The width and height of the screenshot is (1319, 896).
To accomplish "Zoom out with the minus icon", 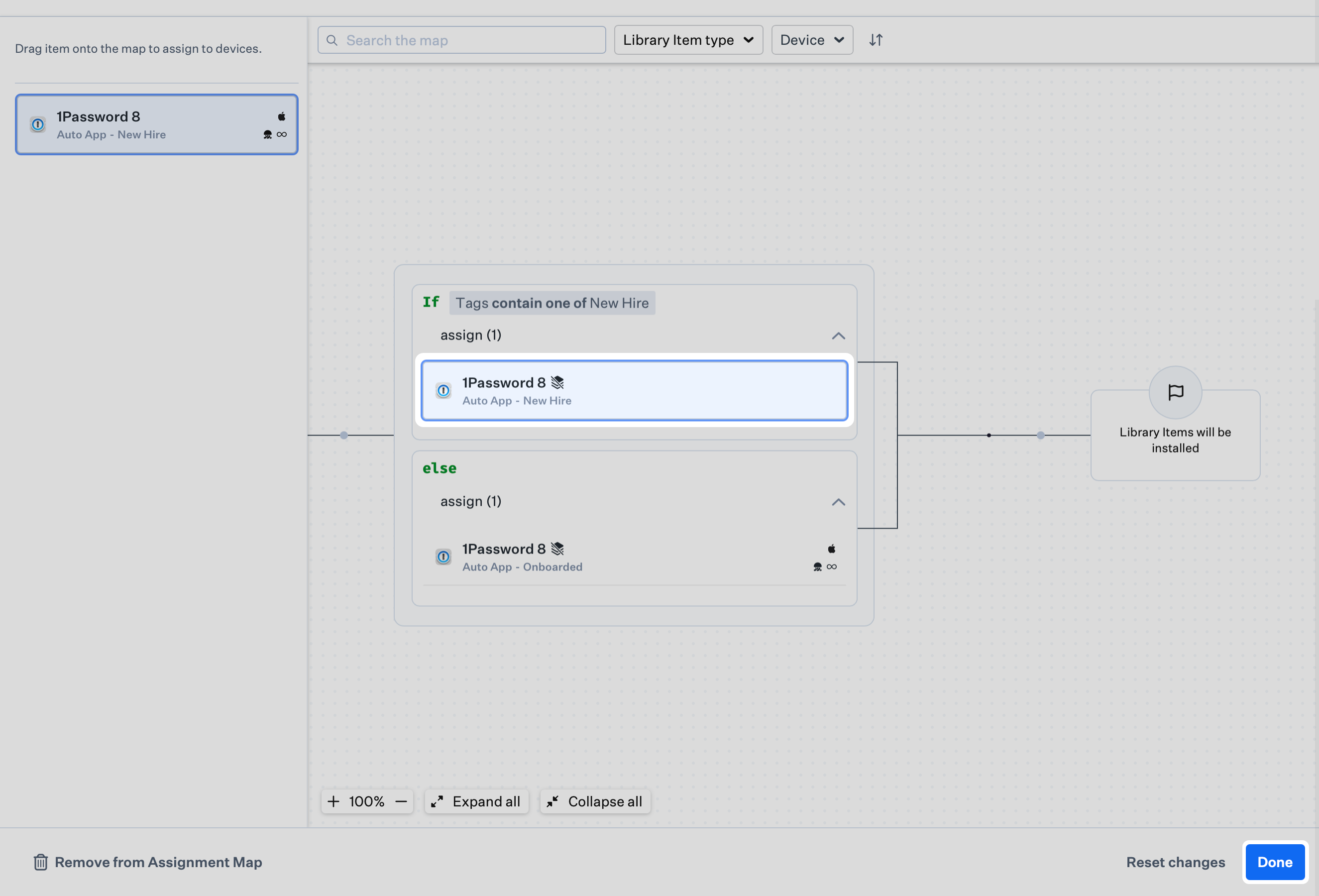I will [401, 801].
